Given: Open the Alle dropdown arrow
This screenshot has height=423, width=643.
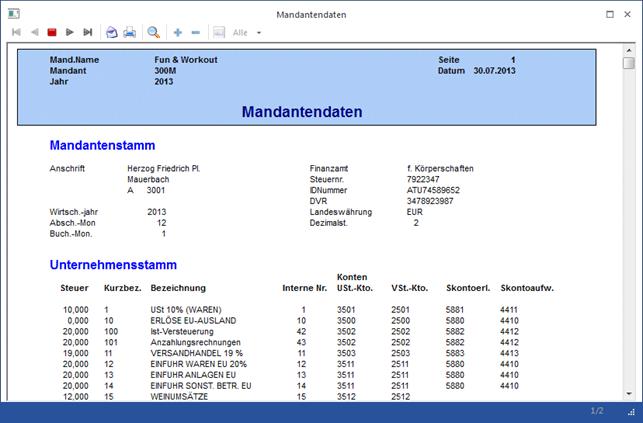Looking at the screenshot, I should (x=259, y=33).
